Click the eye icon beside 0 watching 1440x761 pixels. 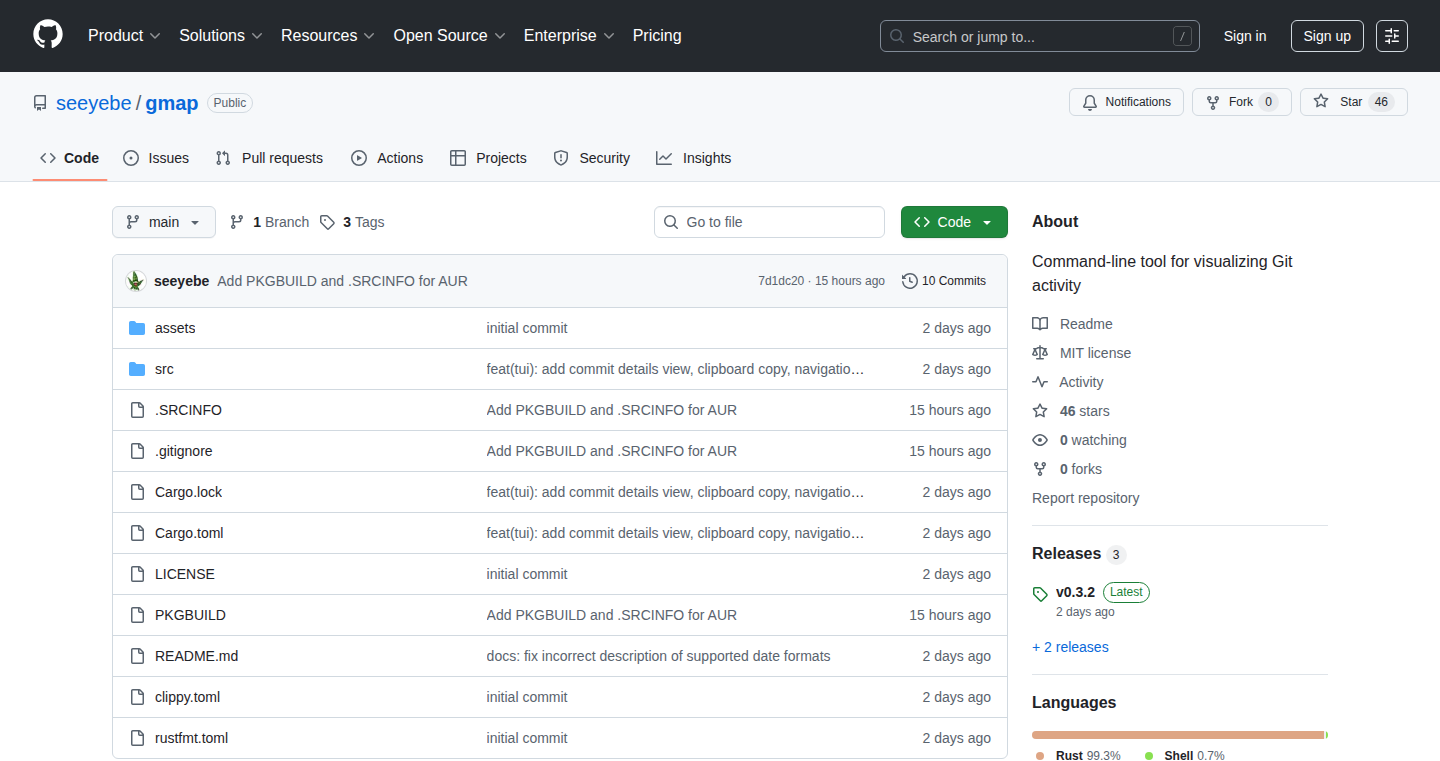point(1040,440)
